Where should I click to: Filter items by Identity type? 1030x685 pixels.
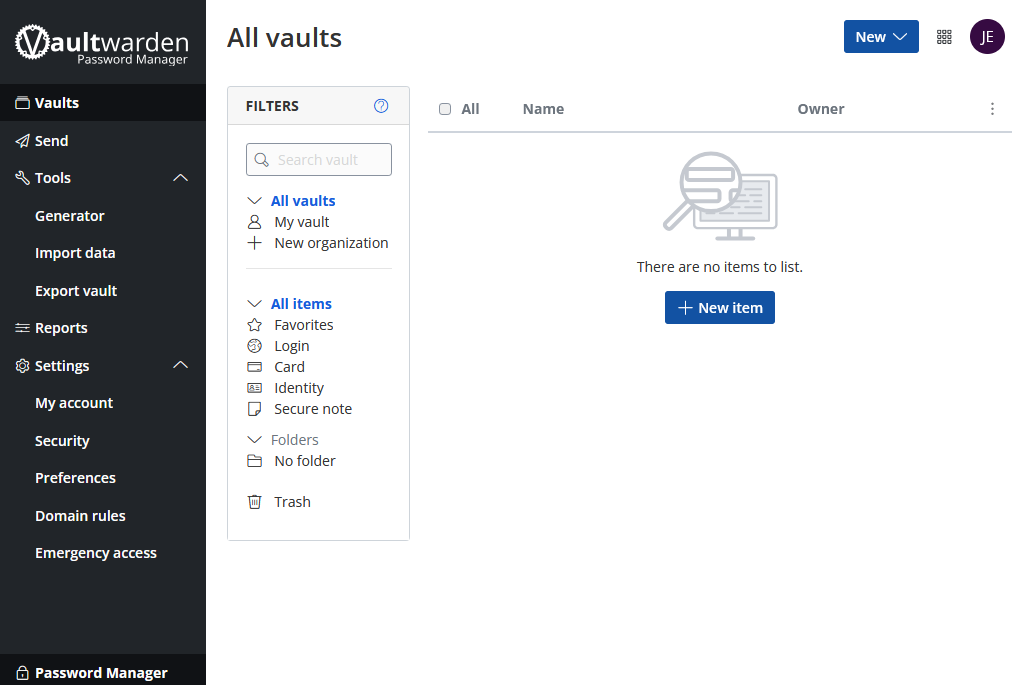(x=298, y=388)
